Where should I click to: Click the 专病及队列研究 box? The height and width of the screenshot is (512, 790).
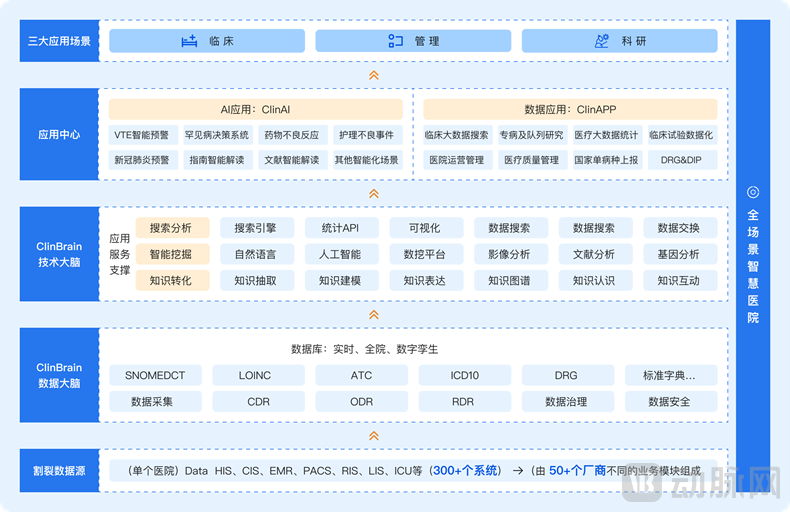533,135
